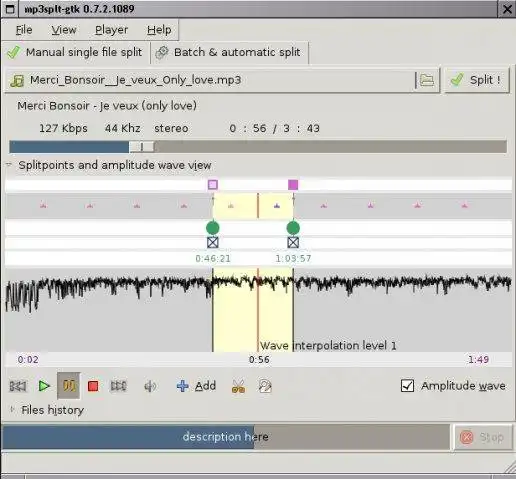Switch to Batch & automatic split tab
516x479 pixels.
tap(229, 52)
